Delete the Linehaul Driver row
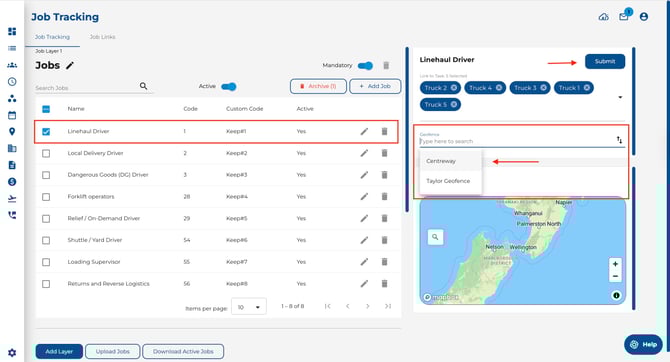The image size is (670, 362). click(384, 131)
